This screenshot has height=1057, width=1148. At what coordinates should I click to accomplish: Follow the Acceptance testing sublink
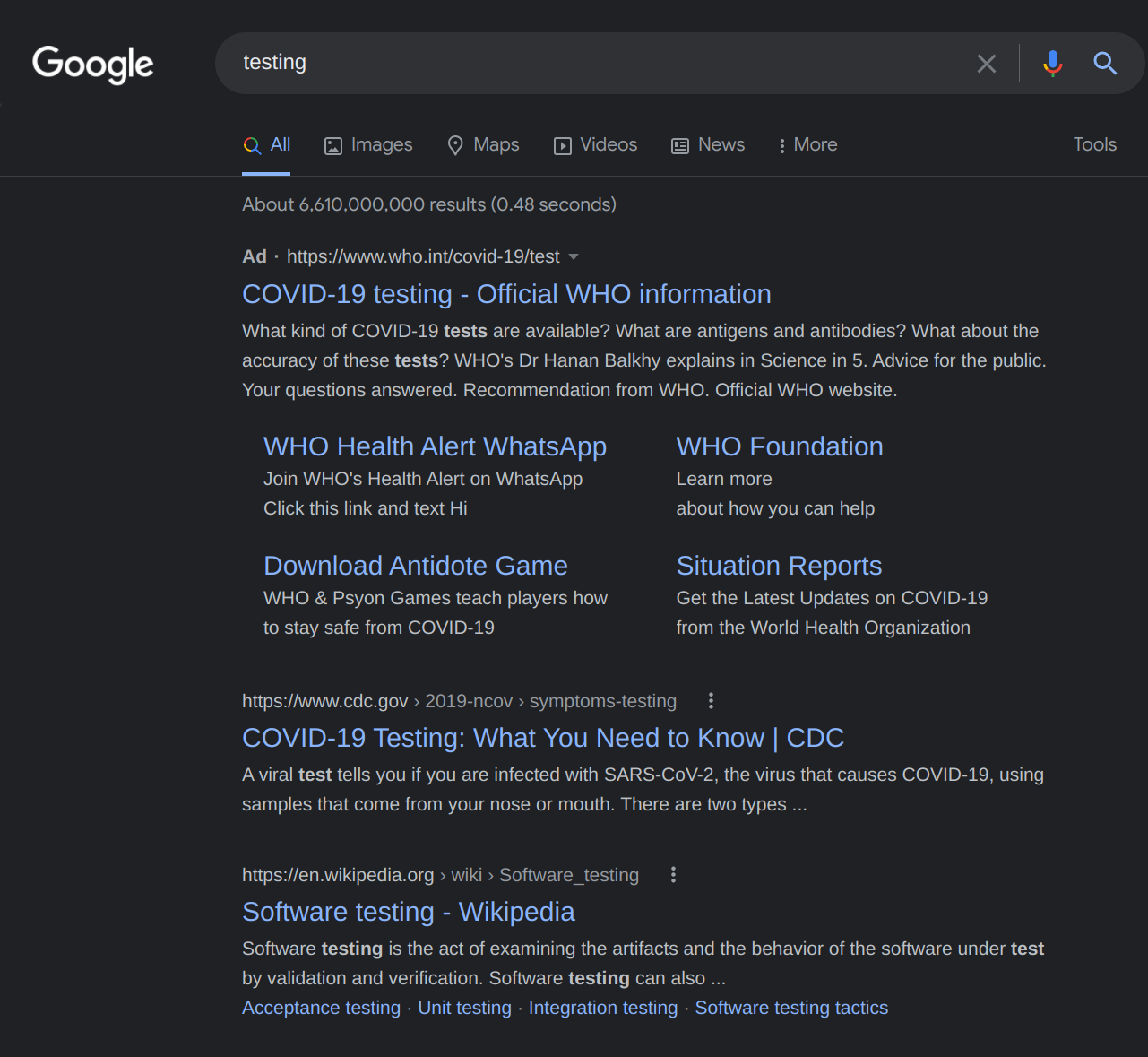pyautogui.click(x=321, y=1008)
